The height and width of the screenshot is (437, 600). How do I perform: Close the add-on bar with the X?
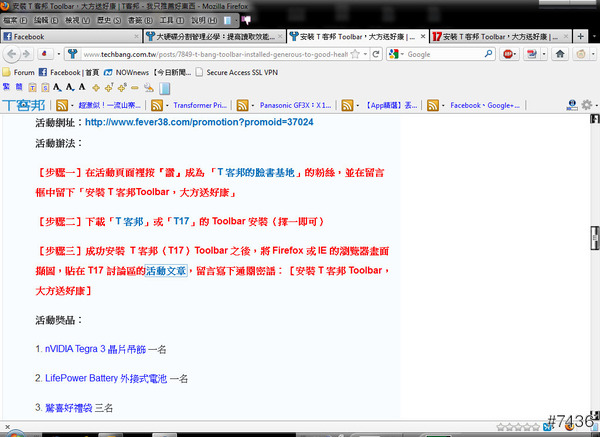[7, 429]
